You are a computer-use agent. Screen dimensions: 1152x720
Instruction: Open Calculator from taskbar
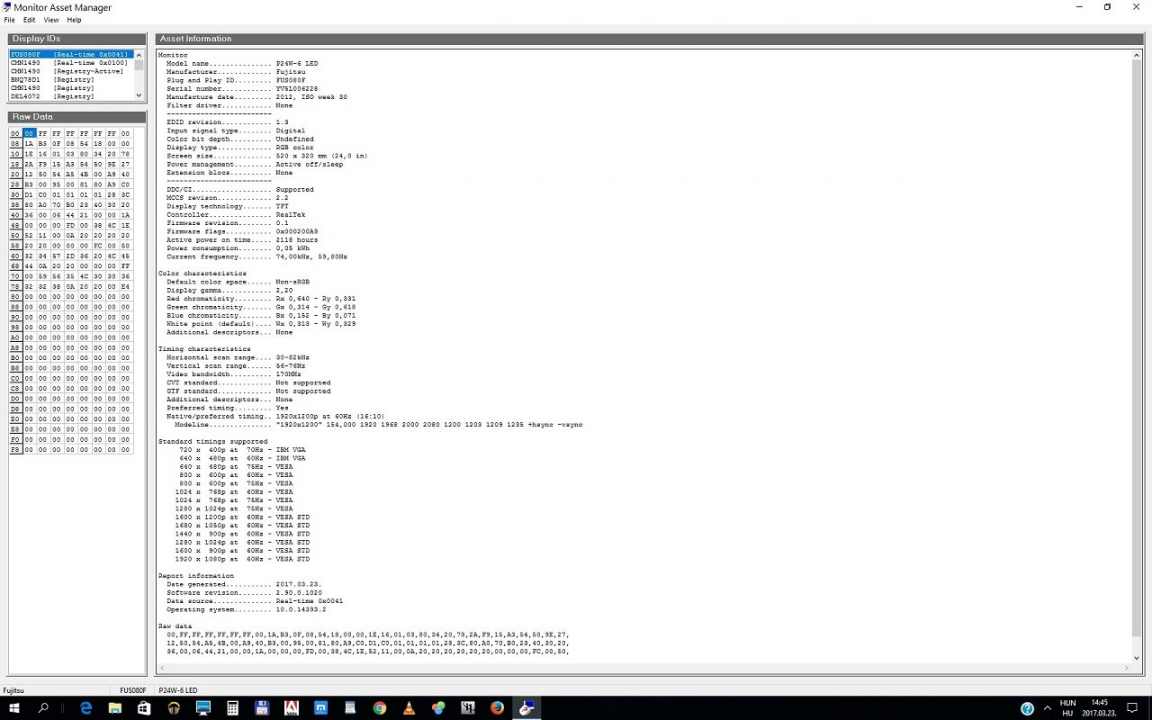pyautogui.click(x=233, y=708)
